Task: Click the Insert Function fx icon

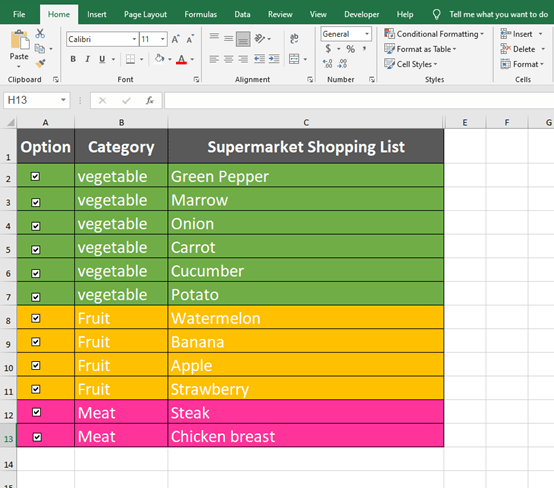Action: pyautogui.click(x=150, y=101)
